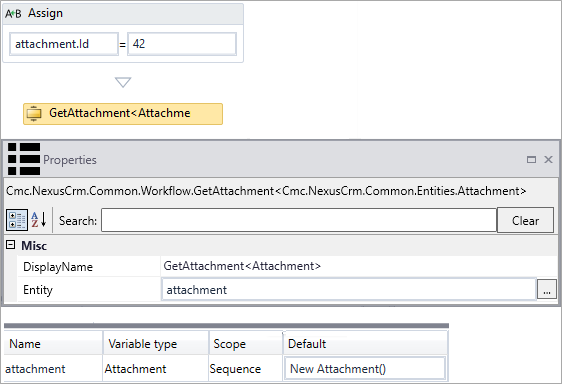This screenshot has height=384, width=562.
Task: Edit the value field containing 42
Action: tap(182, 44)
